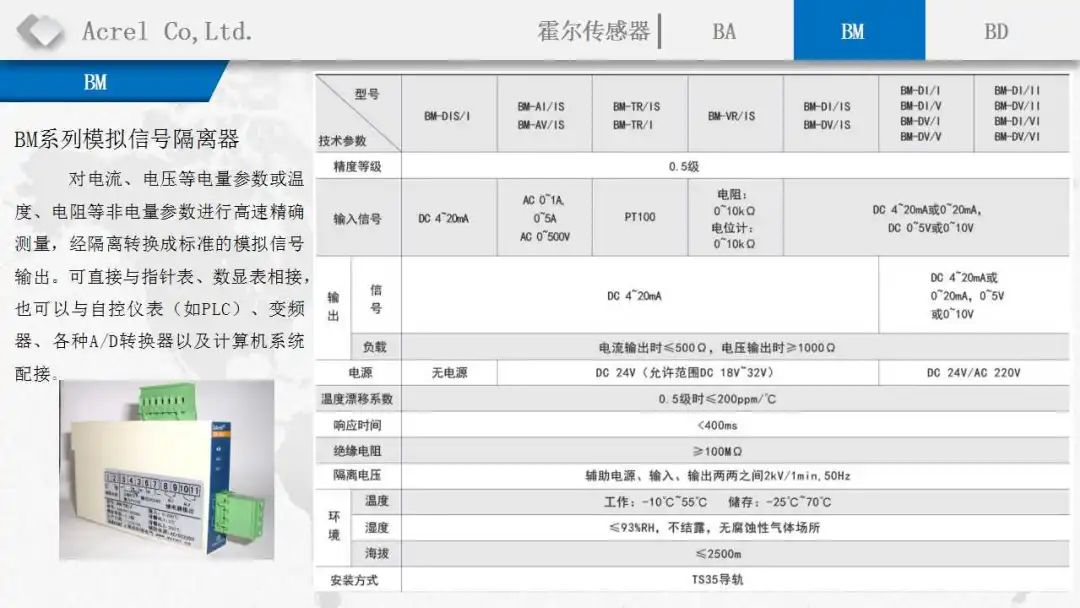Click the Acrel diamond logo icon
1080x608 pixels.
[40, 30]
